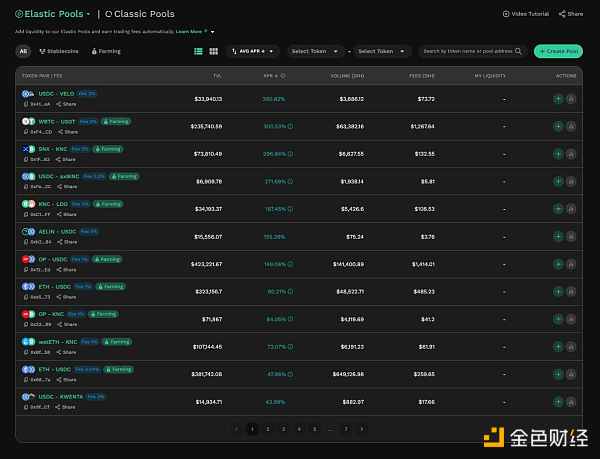Screen dimensions: 600x459
Task: Add liquidity to the wstETH - KNC pool
Action: tap(558, 347)
